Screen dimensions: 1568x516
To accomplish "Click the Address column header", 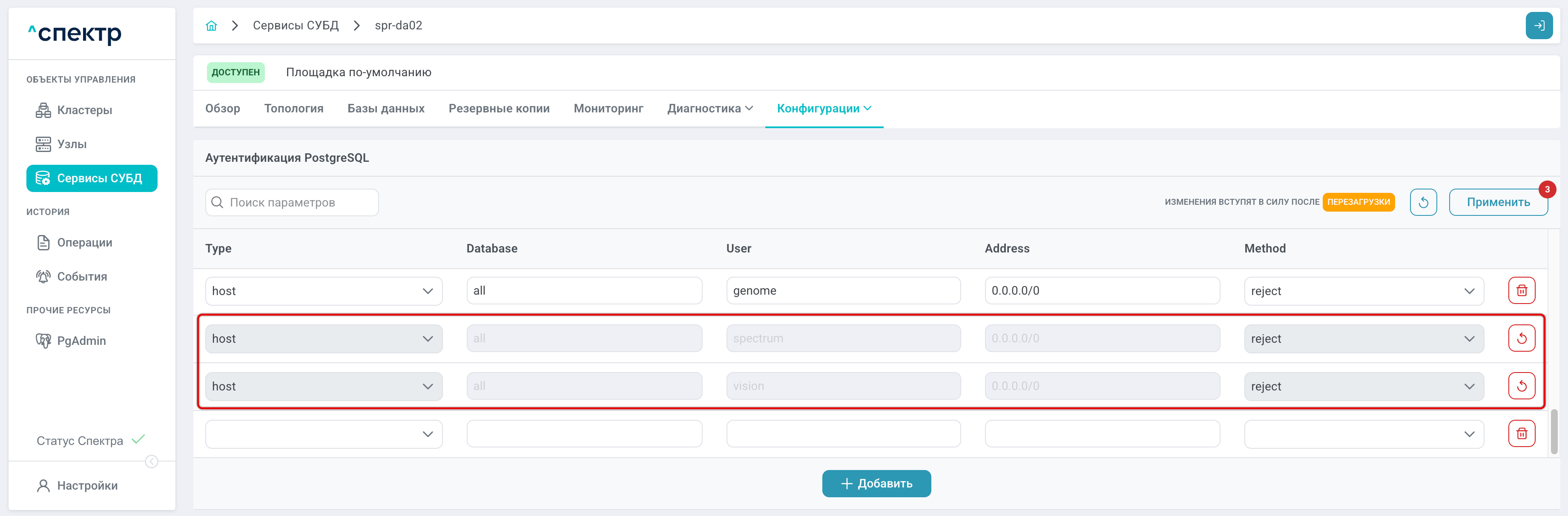I will 1007,248.
